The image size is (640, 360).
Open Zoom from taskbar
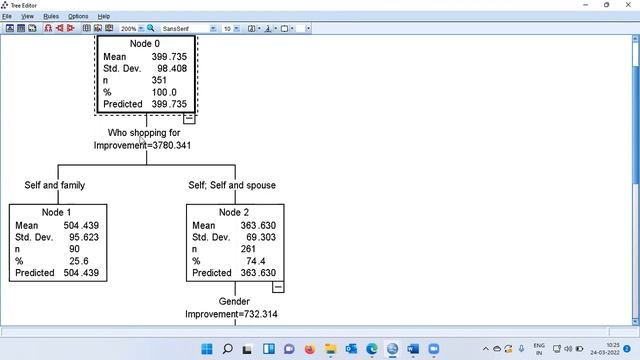(433, 349)
